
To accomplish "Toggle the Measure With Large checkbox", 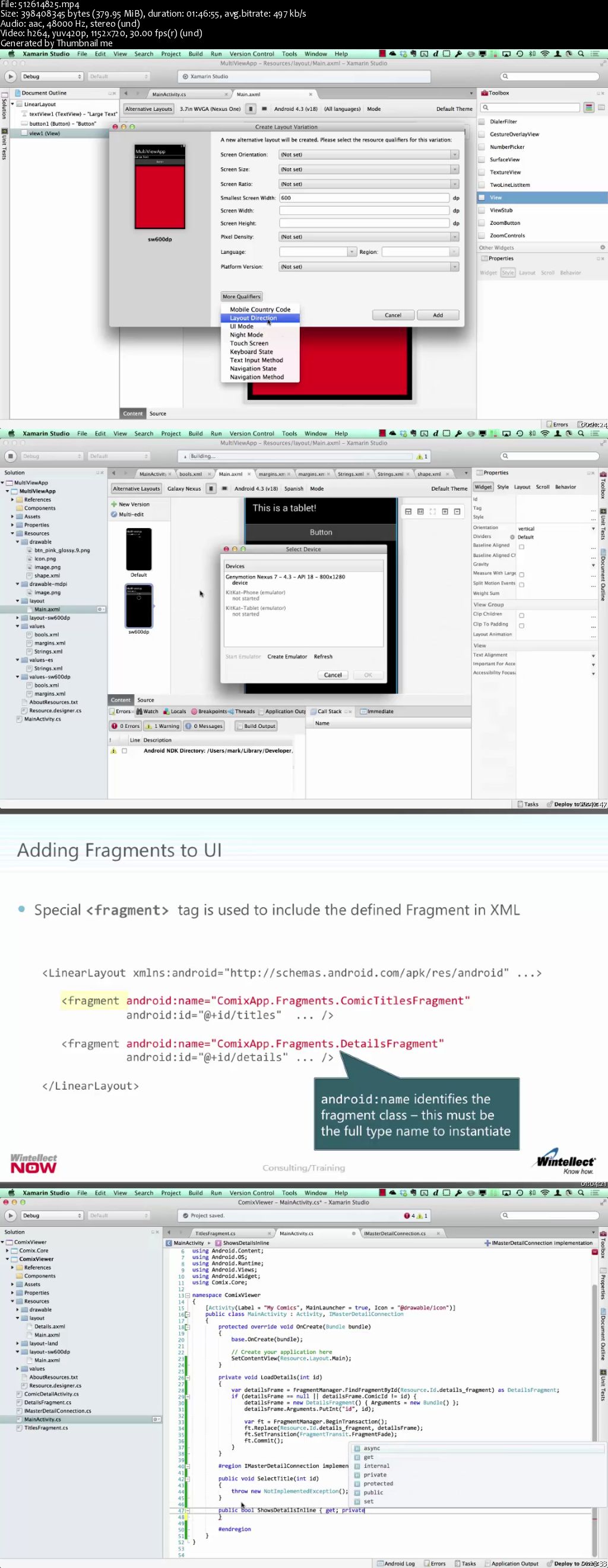I will (521, 575).
